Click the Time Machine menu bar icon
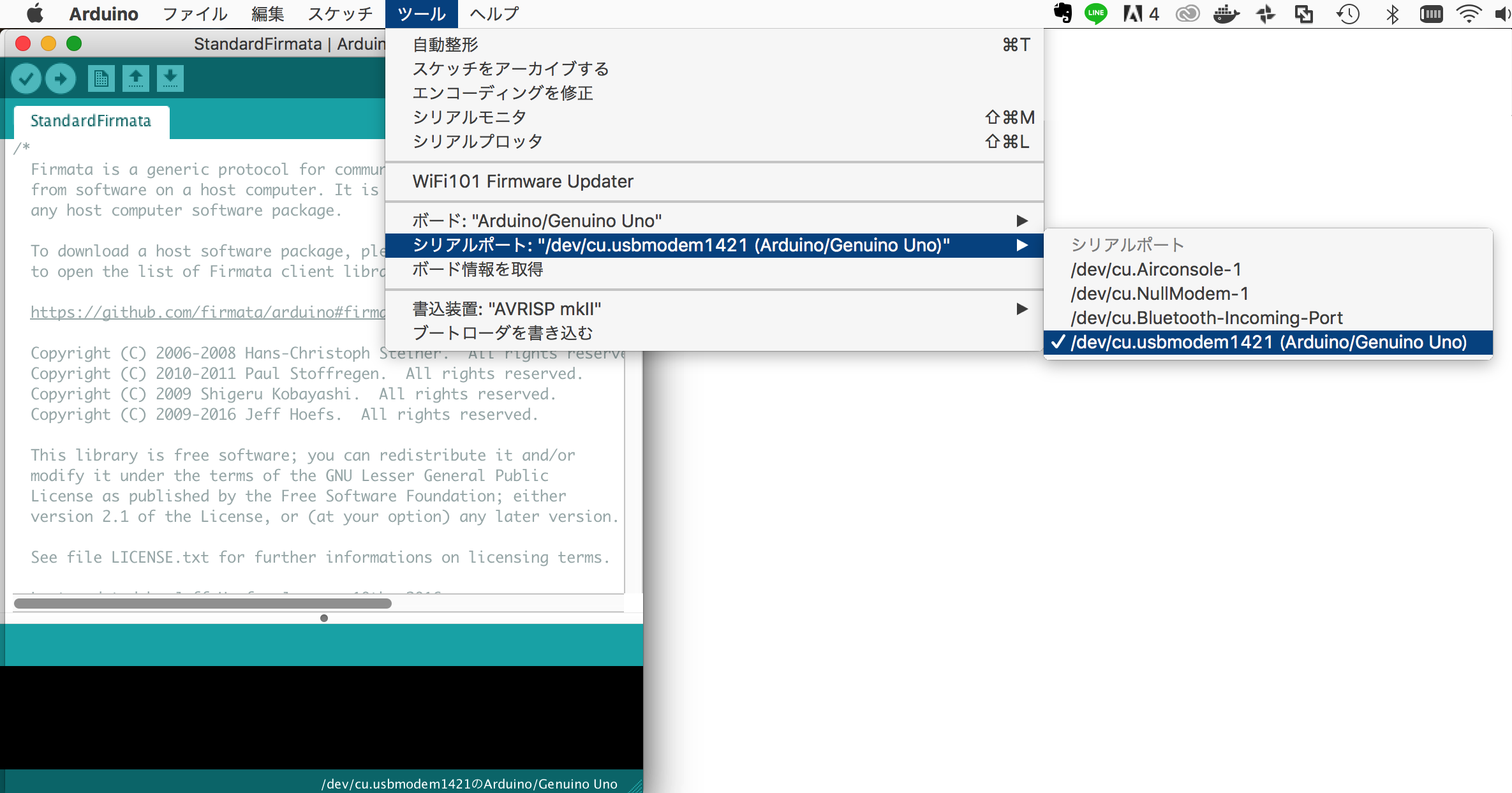 tap(1347, 13)
